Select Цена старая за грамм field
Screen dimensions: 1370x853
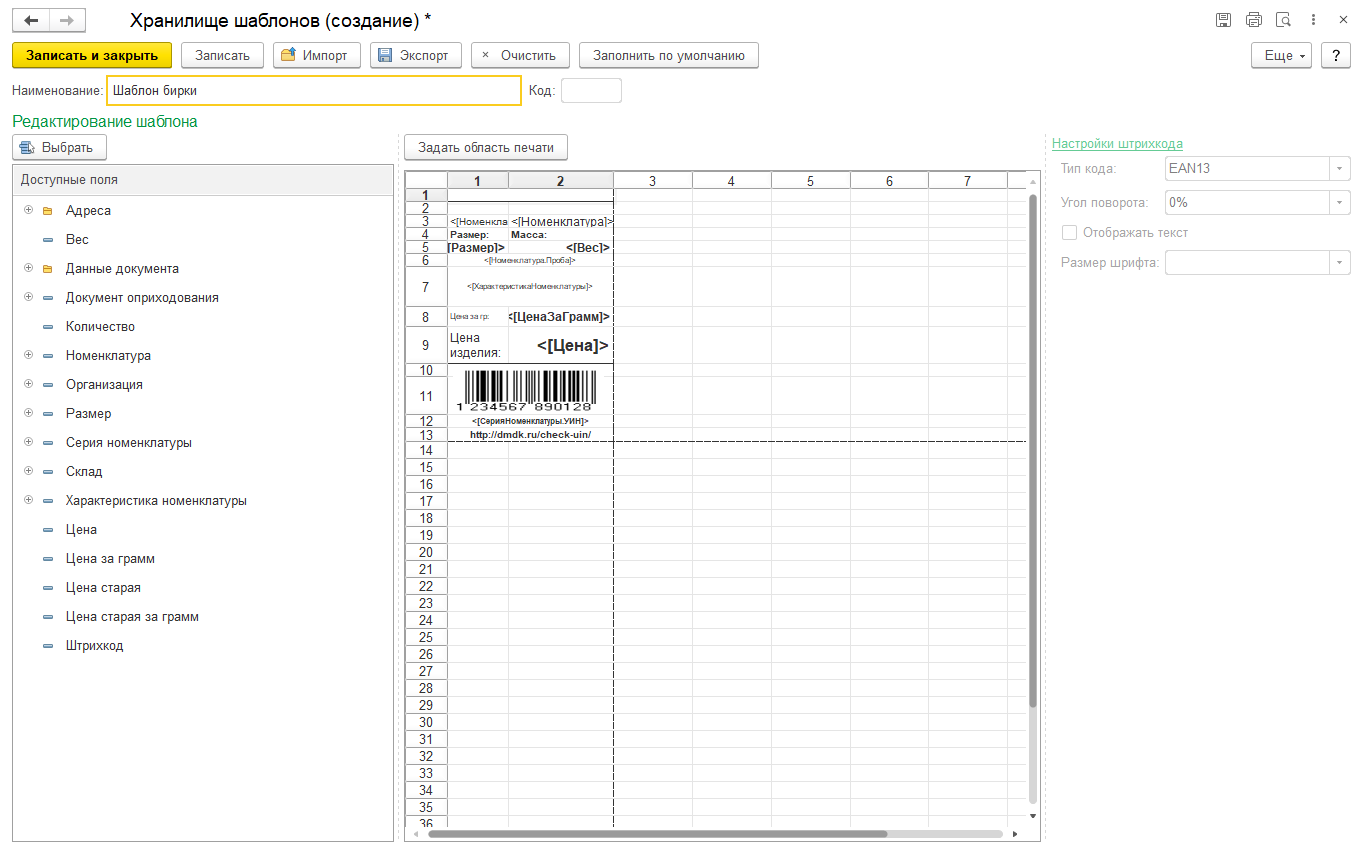coord(132,617)
